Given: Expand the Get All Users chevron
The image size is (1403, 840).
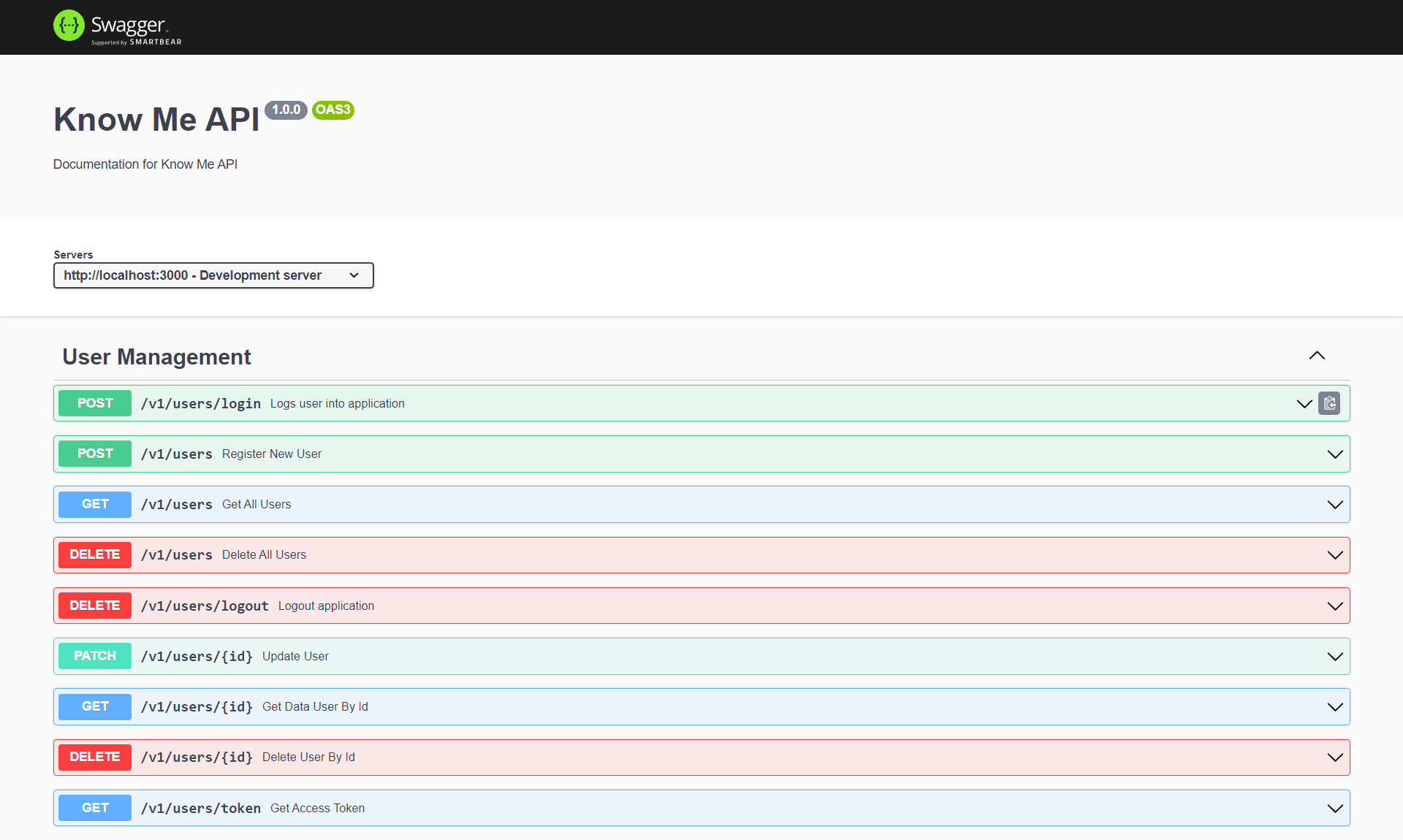Looking at the screenshot, I should 1335,505.
